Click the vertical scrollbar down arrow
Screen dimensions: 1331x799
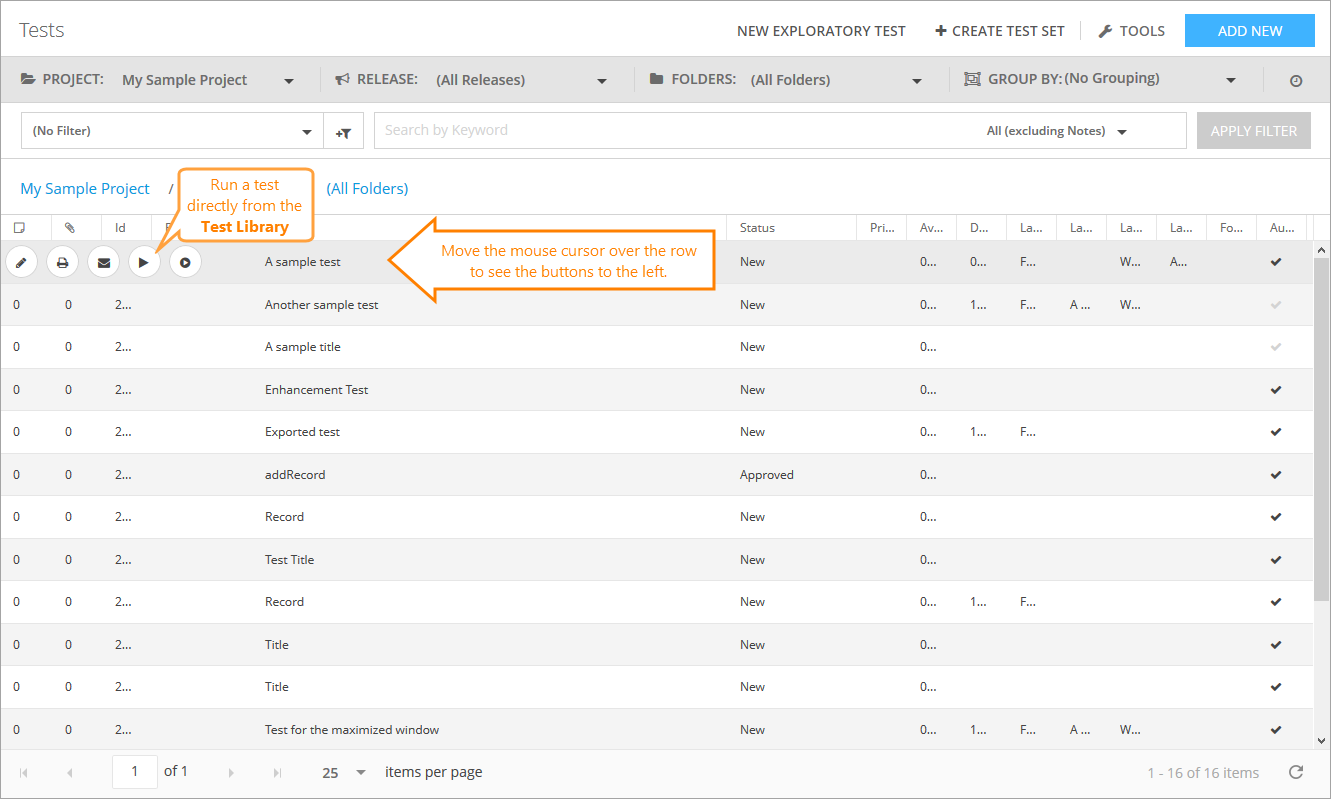tap(1321, 741)
